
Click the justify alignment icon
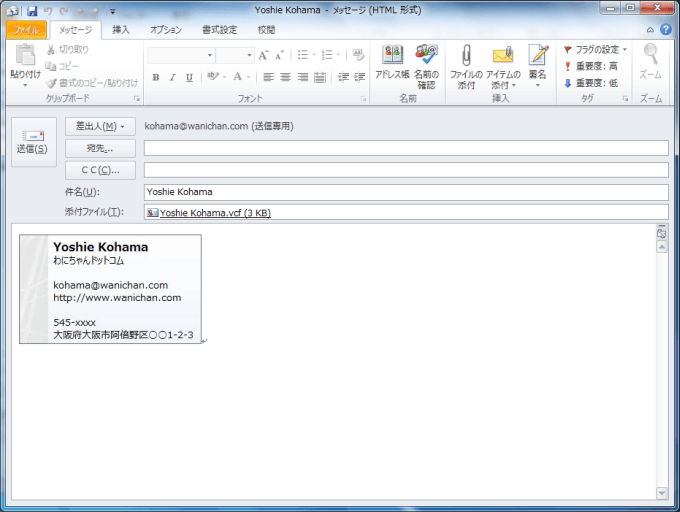tap(320, 77)
